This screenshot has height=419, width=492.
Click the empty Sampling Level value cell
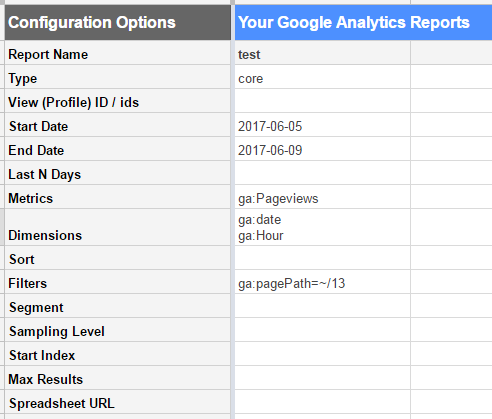click(322, 330)
